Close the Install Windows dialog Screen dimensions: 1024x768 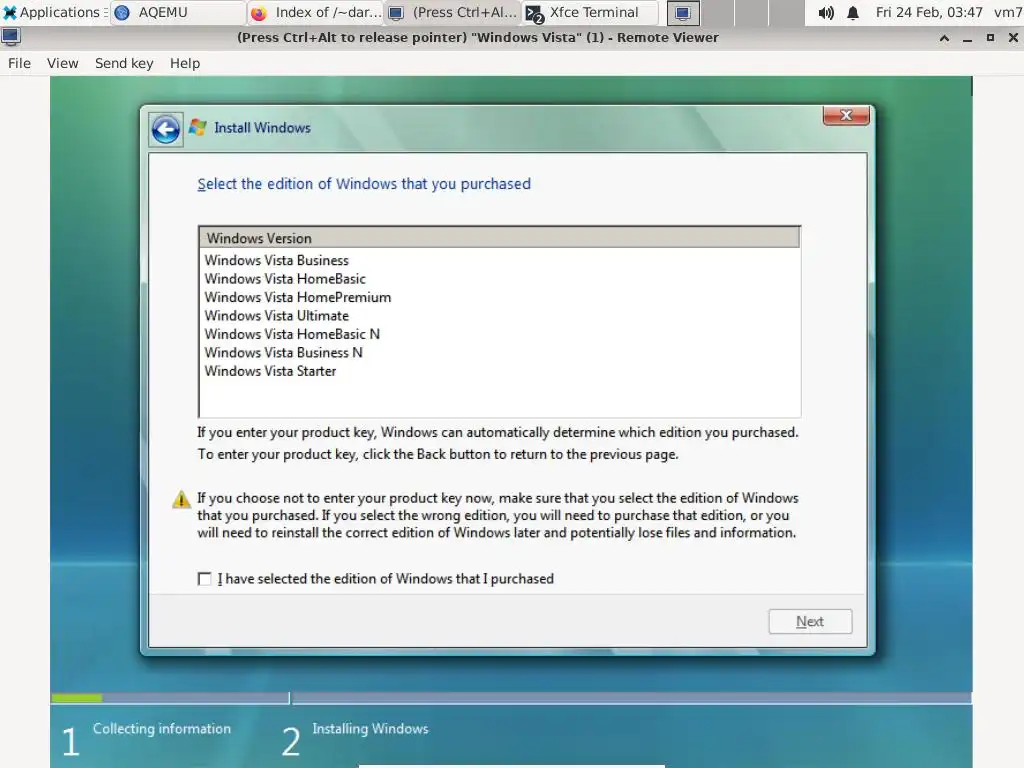point(846,116)
